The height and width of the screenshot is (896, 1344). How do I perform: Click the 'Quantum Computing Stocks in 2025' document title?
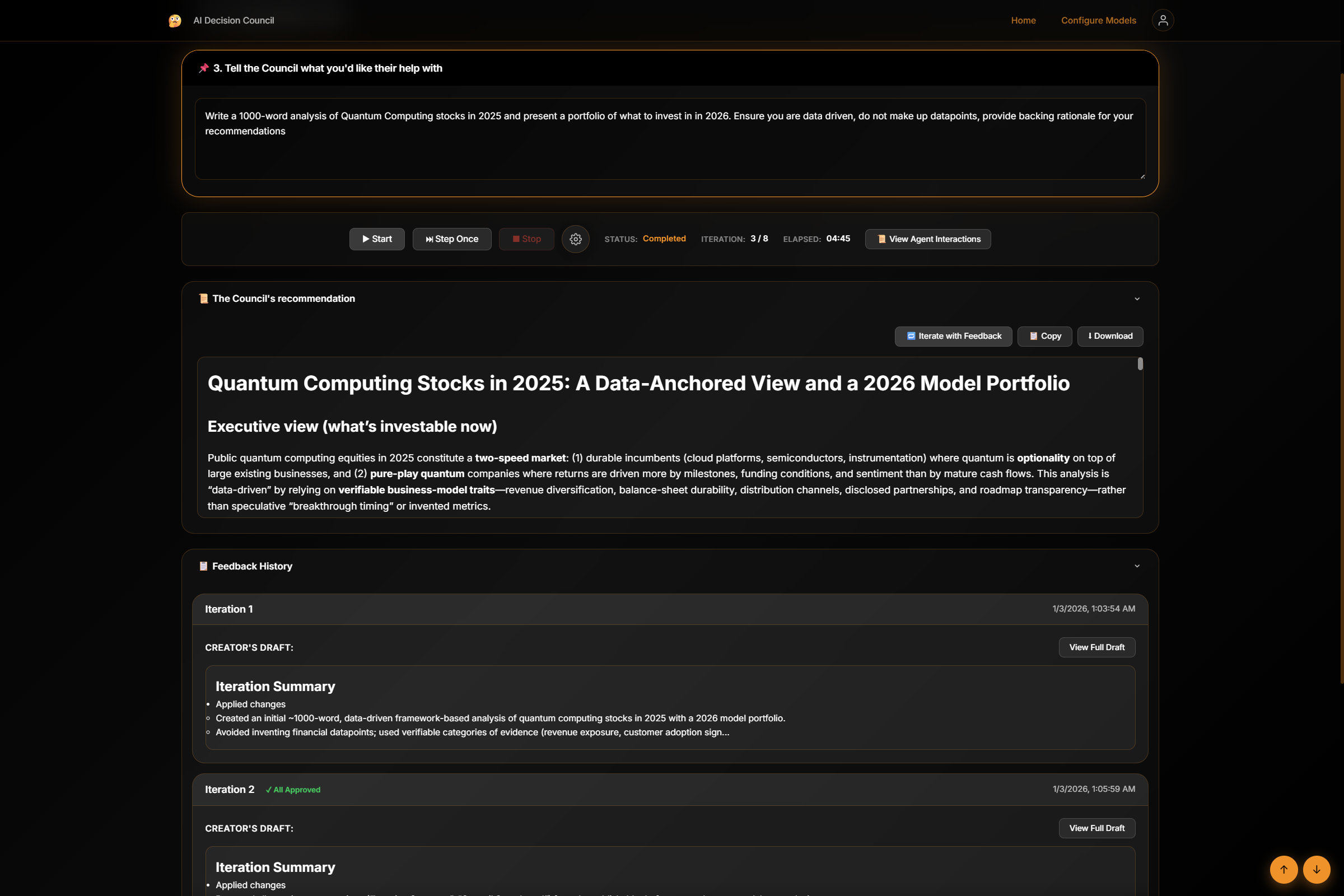[638, 384]
